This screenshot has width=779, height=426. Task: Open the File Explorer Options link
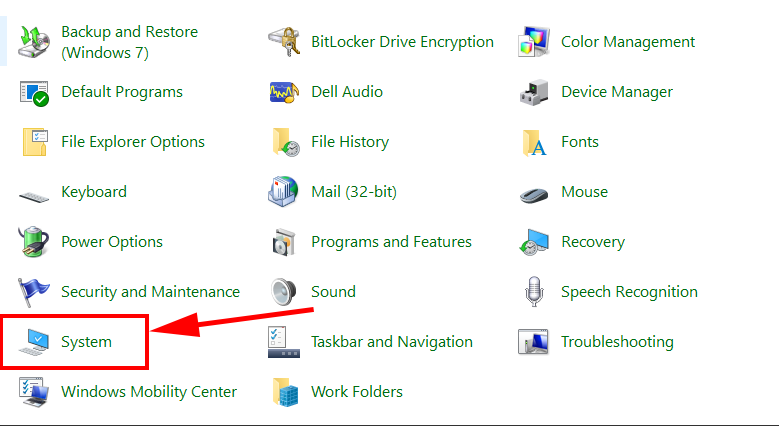coord(133,142)
